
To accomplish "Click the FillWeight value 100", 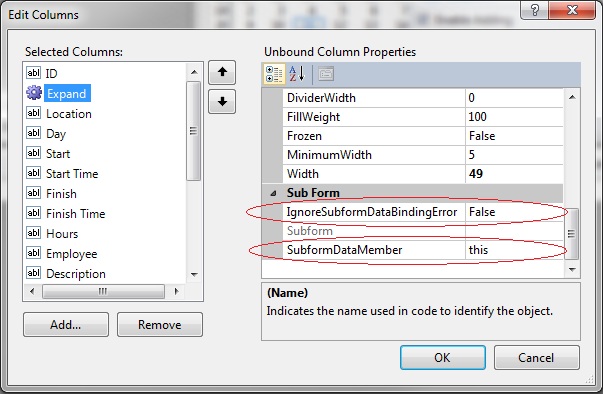I will point(514,117).
